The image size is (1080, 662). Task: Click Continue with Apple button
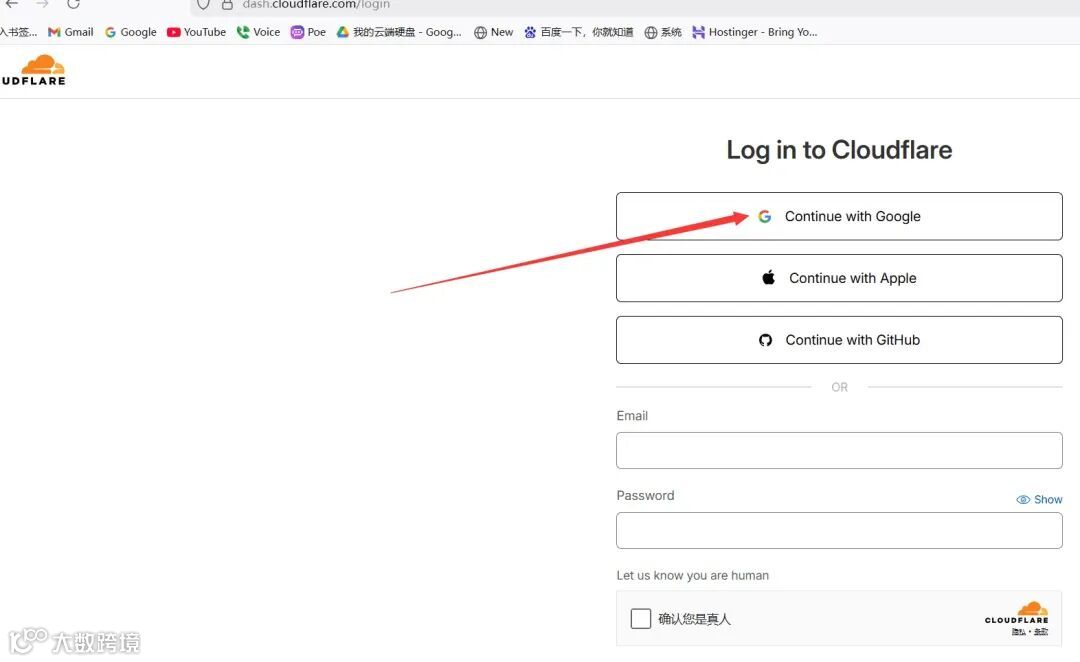coord(839,278)
